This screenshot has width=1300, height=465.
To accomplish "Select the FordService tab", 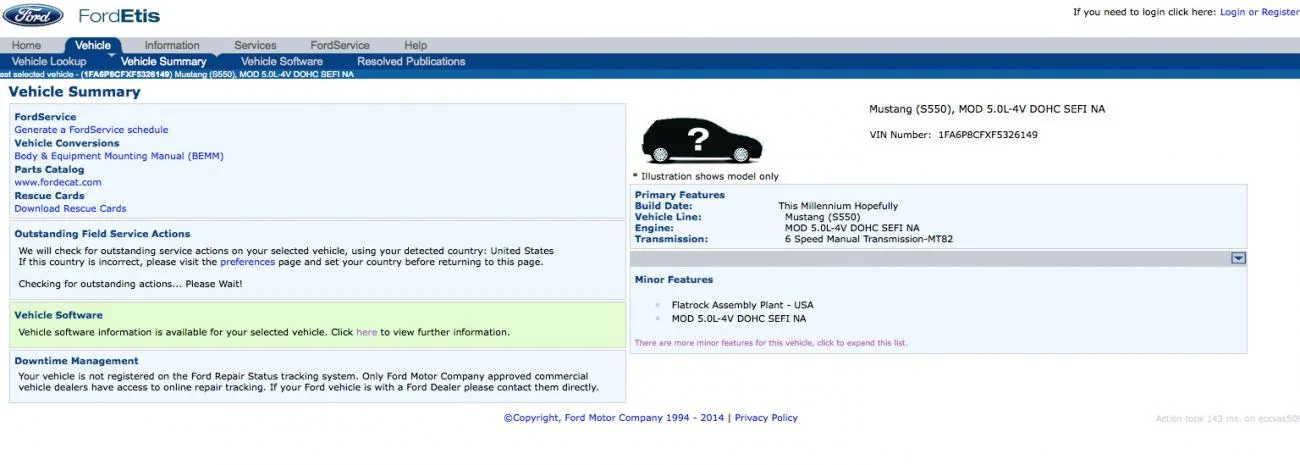I will 340,45.
